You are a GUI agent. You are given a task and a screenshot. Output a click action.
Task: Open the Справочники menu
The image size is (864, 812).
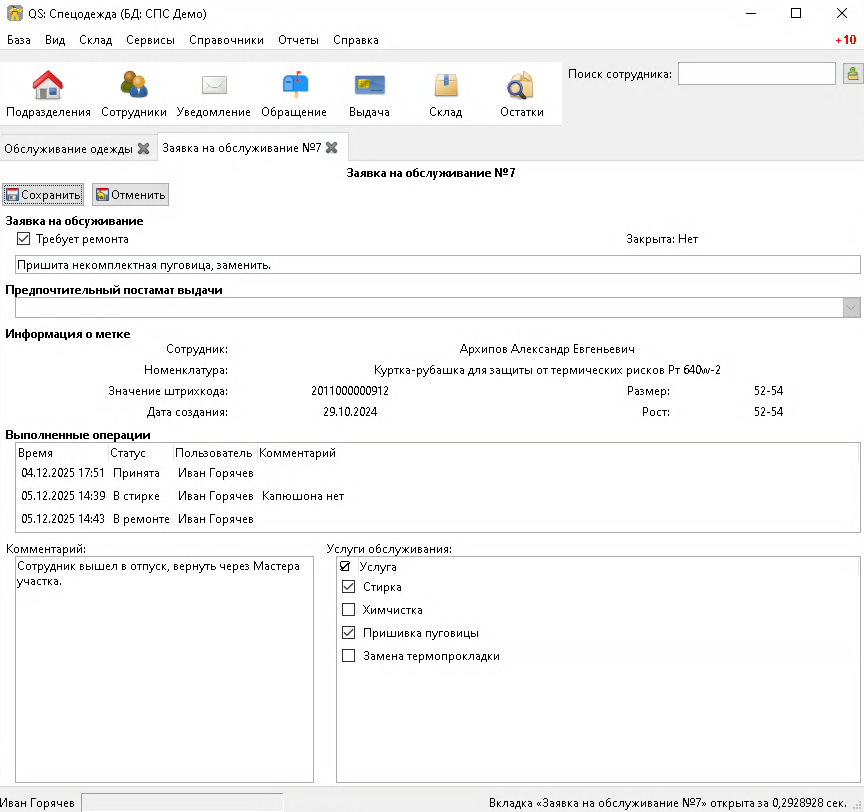(x=225, y=40)
